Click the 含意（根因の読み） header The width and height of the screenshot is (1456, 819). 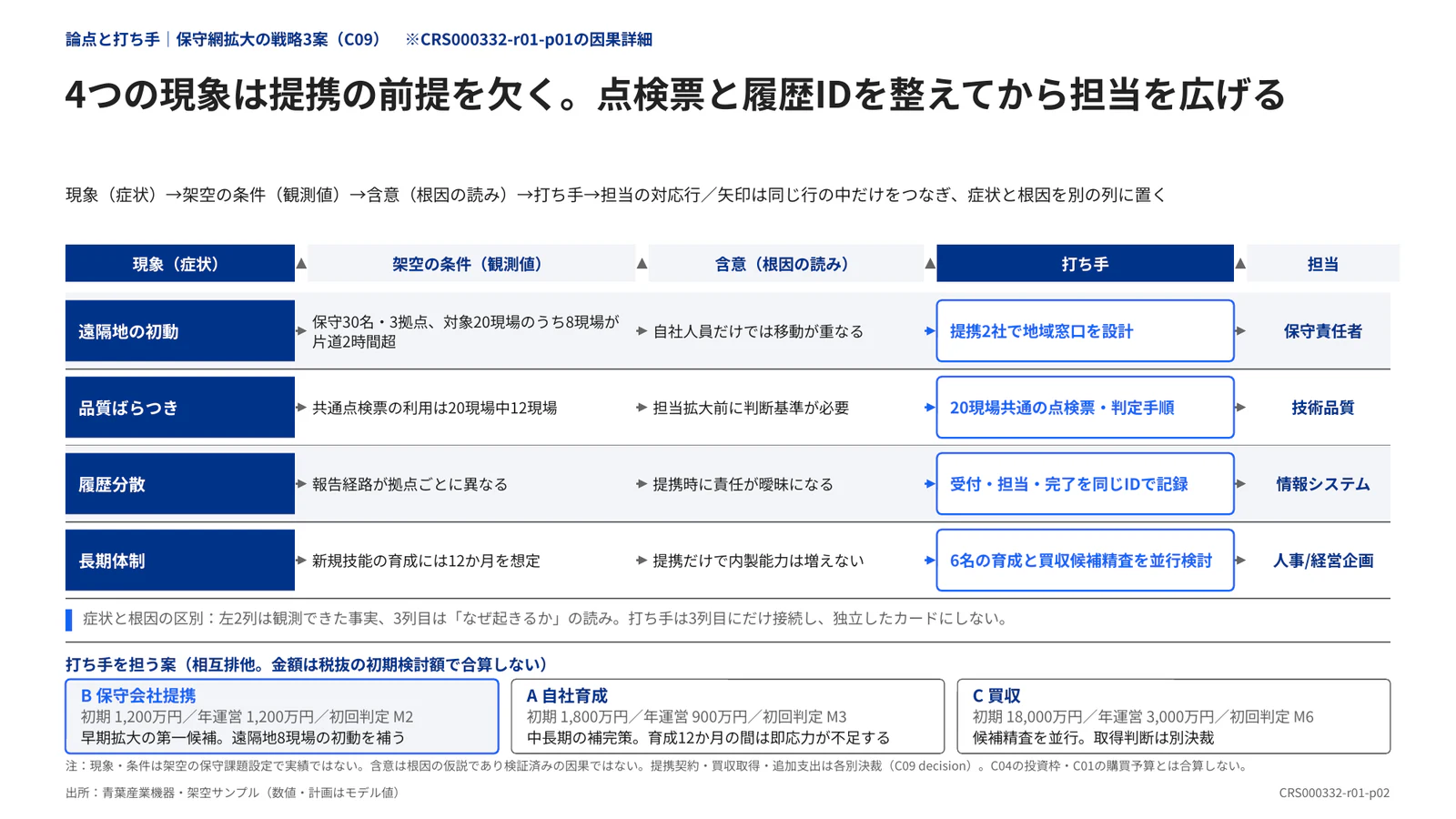(785, 264)
